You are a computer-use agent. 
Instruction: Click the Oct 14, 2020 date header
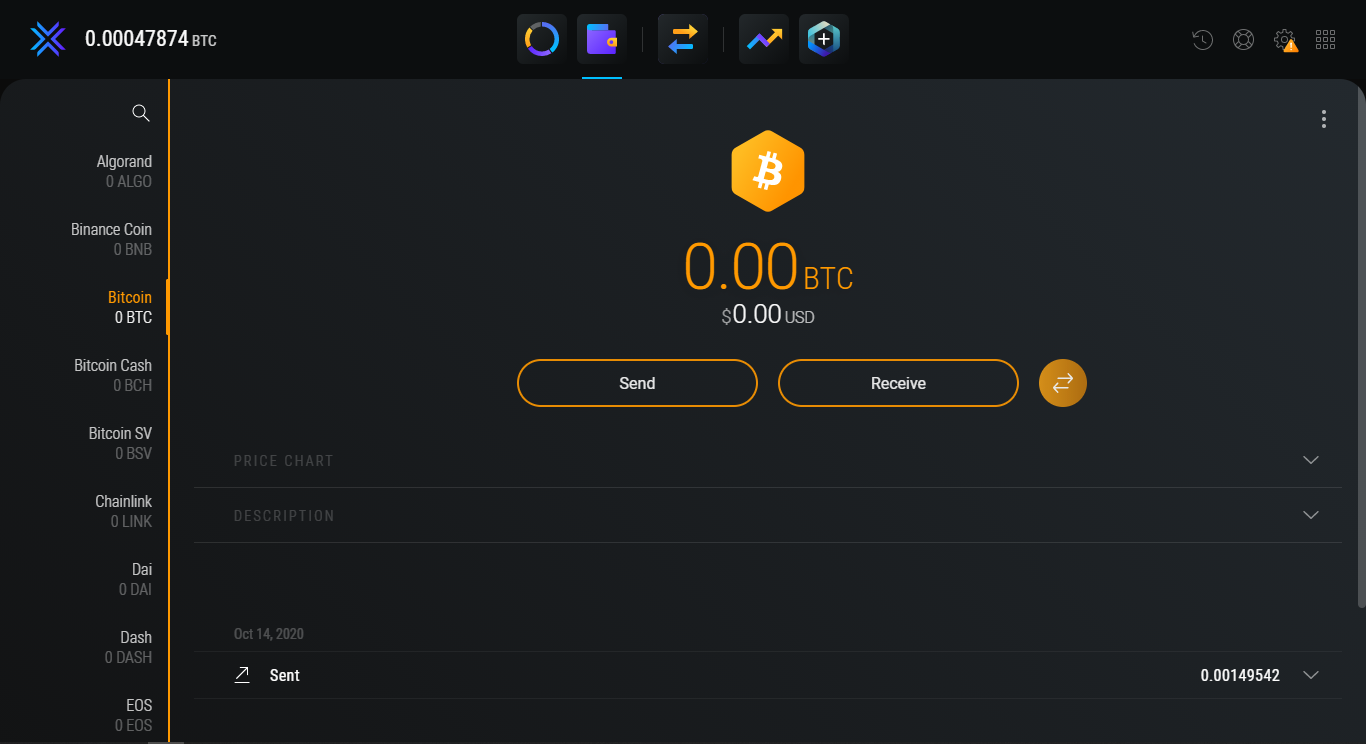click(x=269, y=634)
